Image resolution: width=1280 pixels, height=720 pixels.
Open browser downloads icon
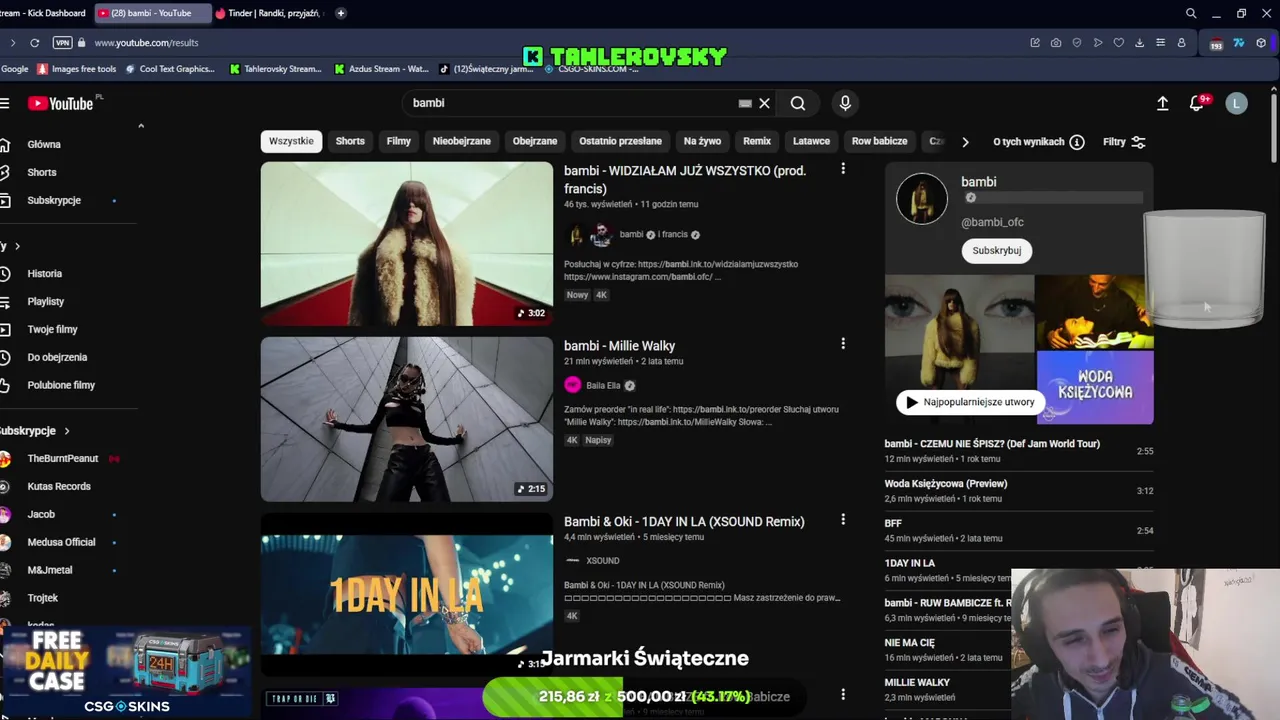[1139, 43]
